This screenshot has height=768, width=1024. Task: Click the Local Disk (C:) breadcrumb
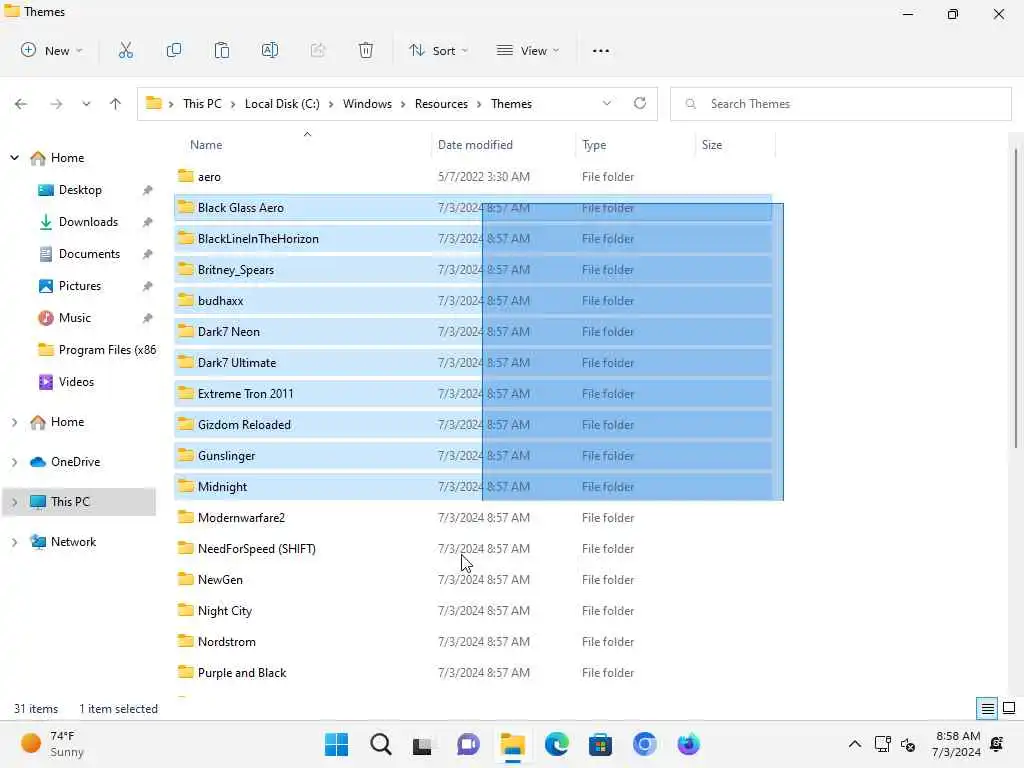[282, 104]
